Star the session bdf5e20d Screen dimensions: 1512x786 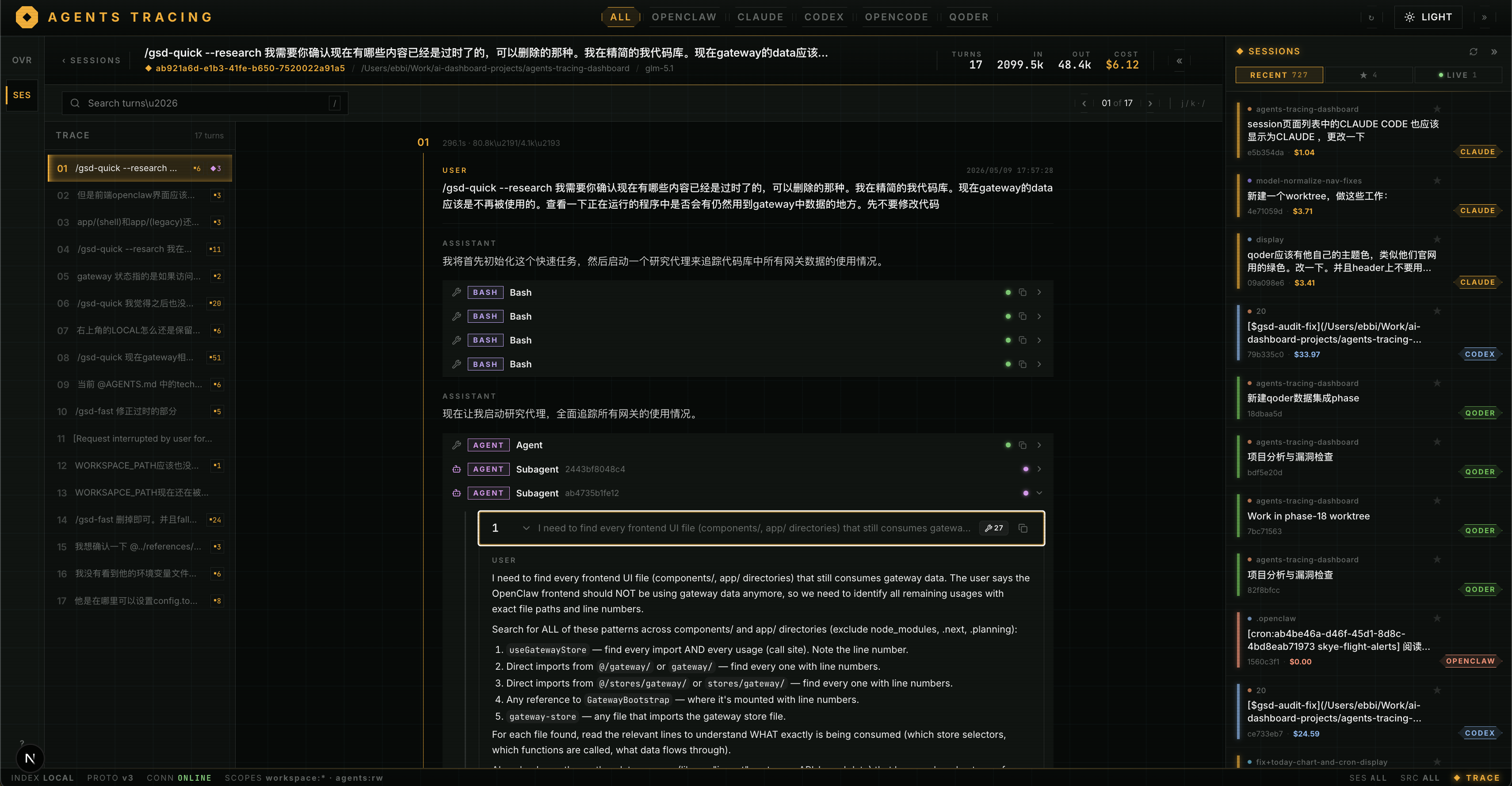[x=1437, y=442]
